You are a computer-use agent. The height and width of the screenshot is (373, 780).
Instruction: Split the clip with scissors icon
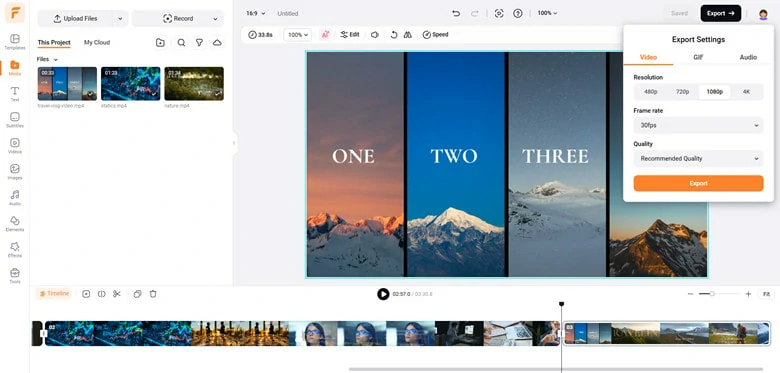117,294
